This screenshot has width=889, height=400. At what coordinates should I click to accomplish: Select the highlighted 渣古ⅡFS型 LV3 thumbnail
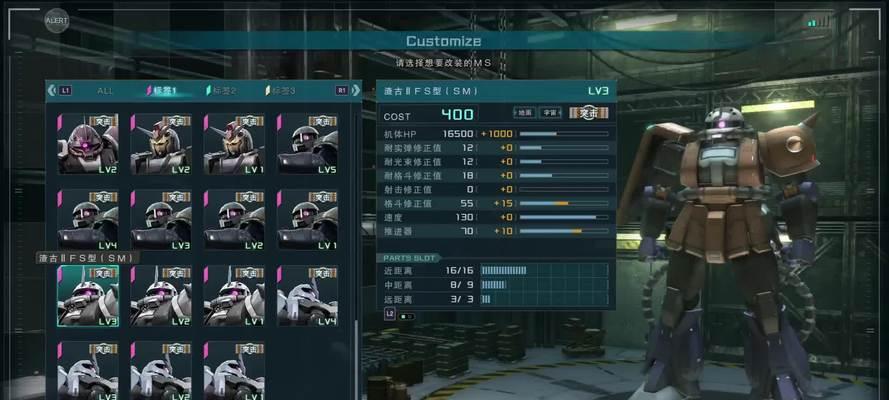click(88, 296)
